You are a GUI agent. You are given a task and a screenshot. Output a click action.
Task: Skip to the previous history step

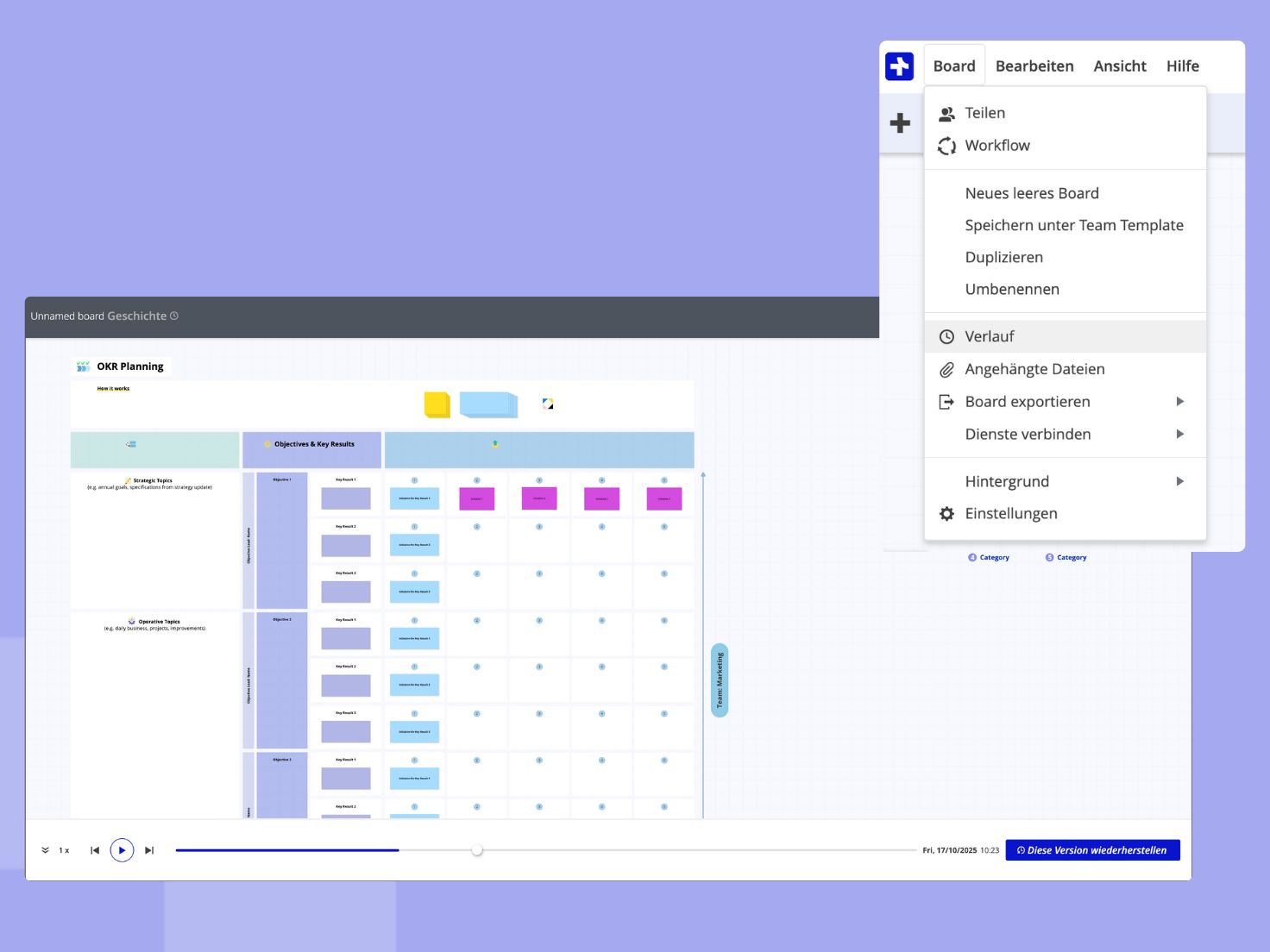(x=95, y=850)
